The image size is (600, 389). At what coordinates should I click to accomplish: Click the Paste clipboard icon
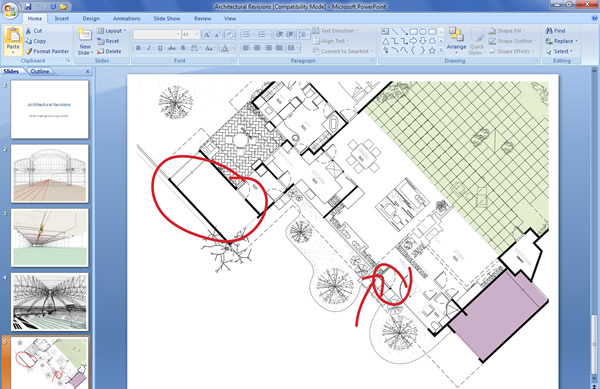pos(13,35)
